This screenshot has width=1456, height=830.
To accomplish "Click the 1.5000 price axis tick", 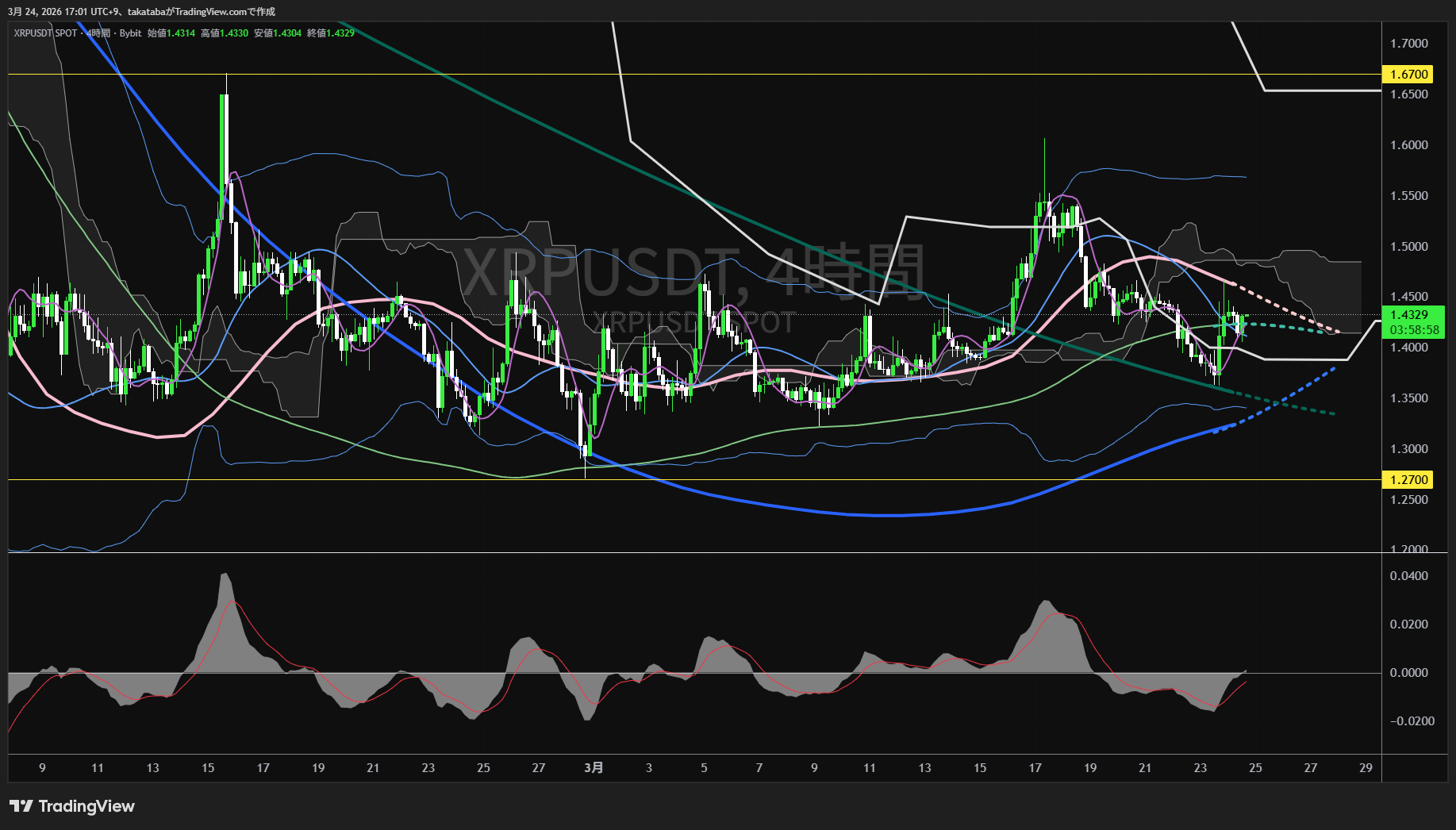I will click(1408, 247).
